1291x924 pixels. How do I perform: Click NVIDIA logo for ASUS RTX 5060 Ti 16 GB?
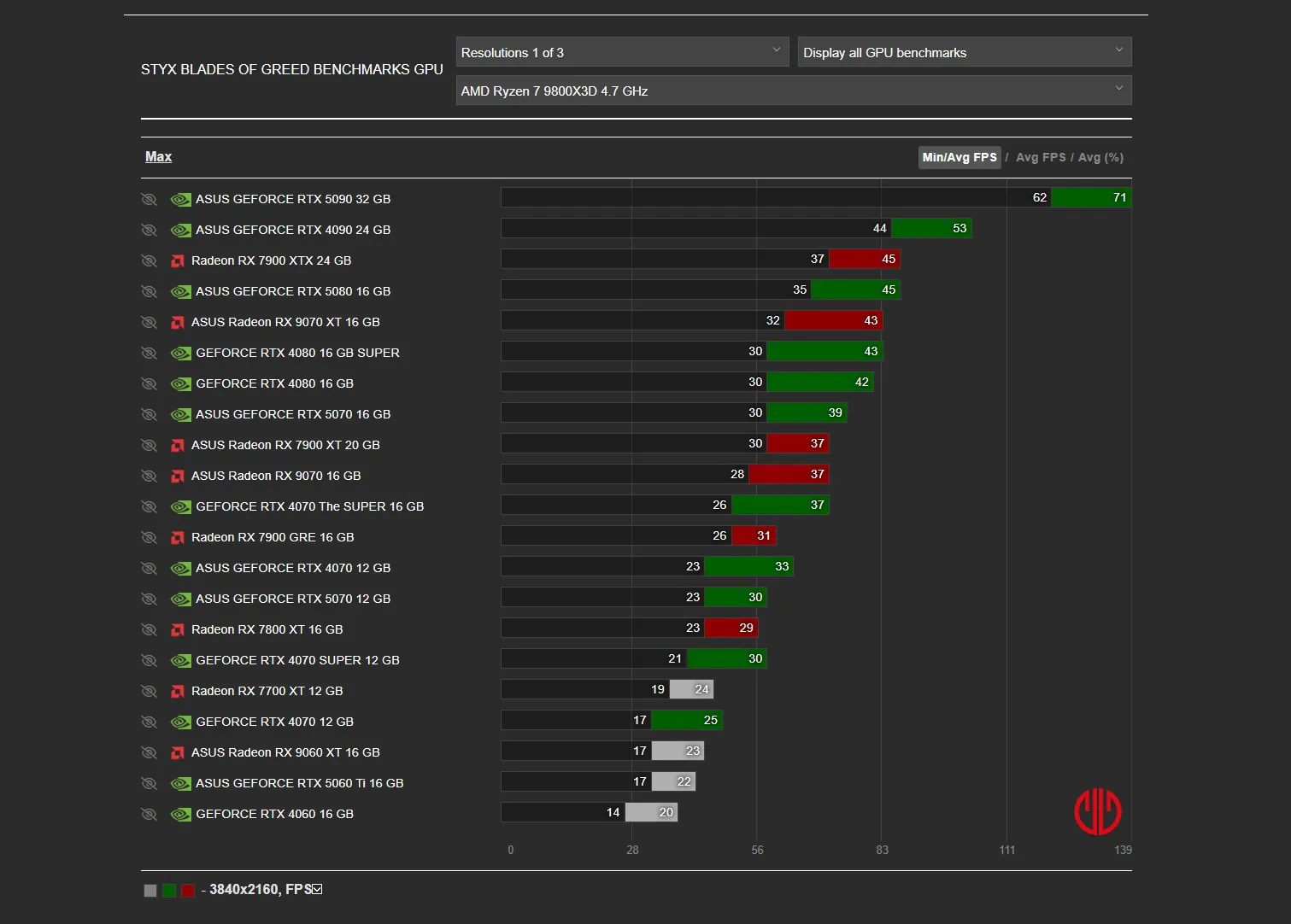point(180,784)
